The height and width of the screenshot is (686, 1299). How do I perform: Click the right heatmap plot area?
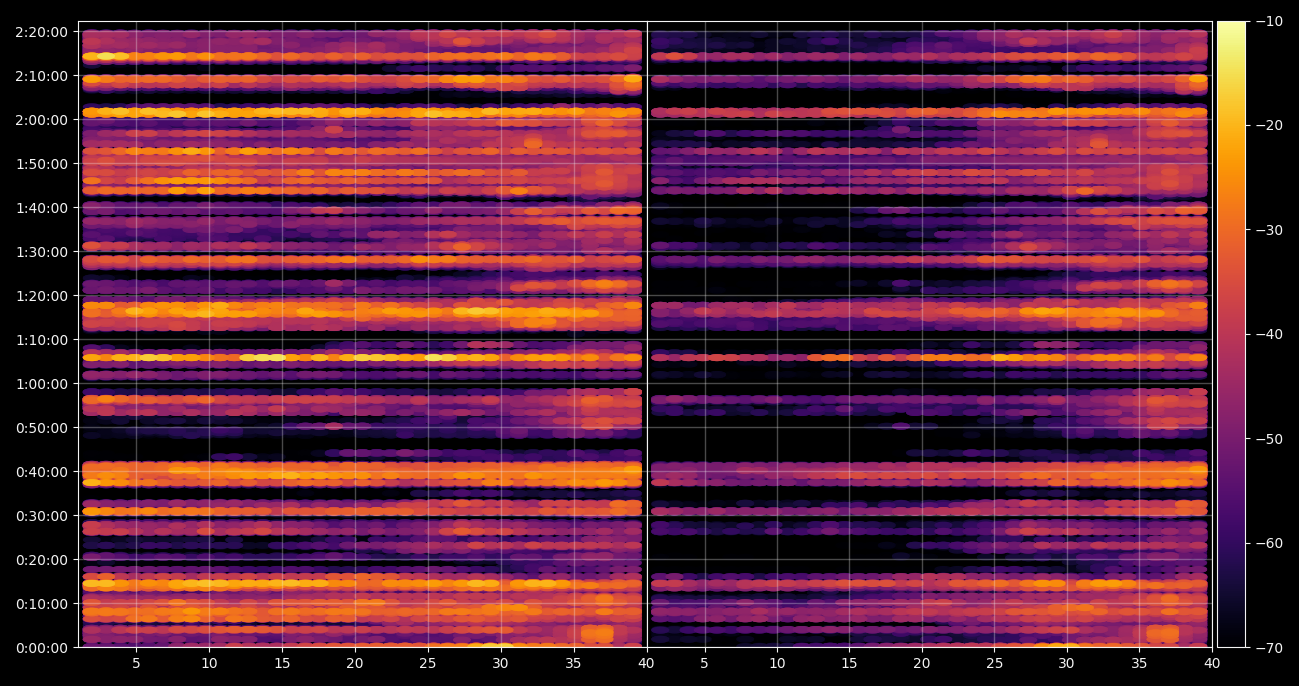(929, 334)
